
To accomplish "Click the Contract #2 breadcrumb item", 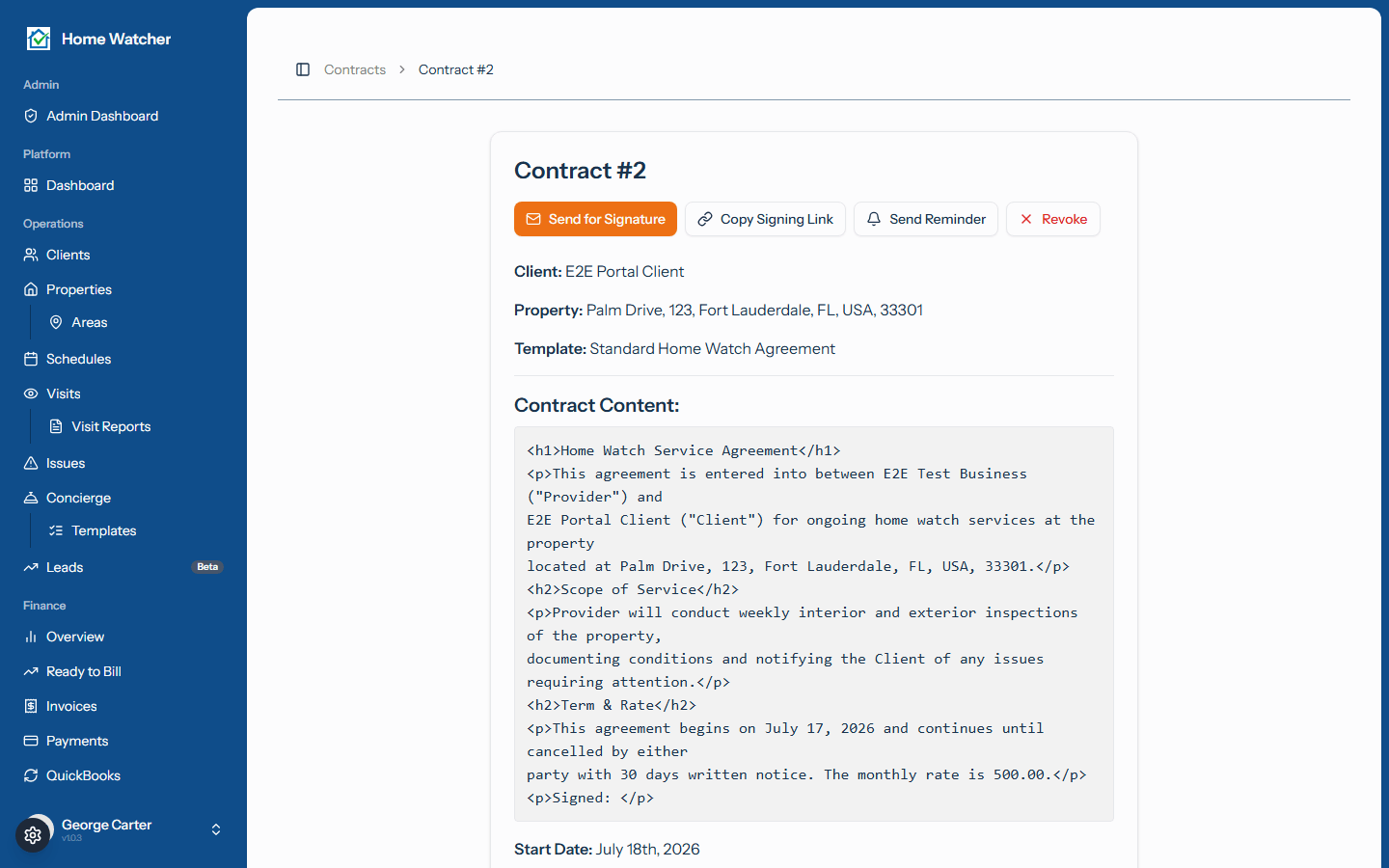I will click(456, 69).
